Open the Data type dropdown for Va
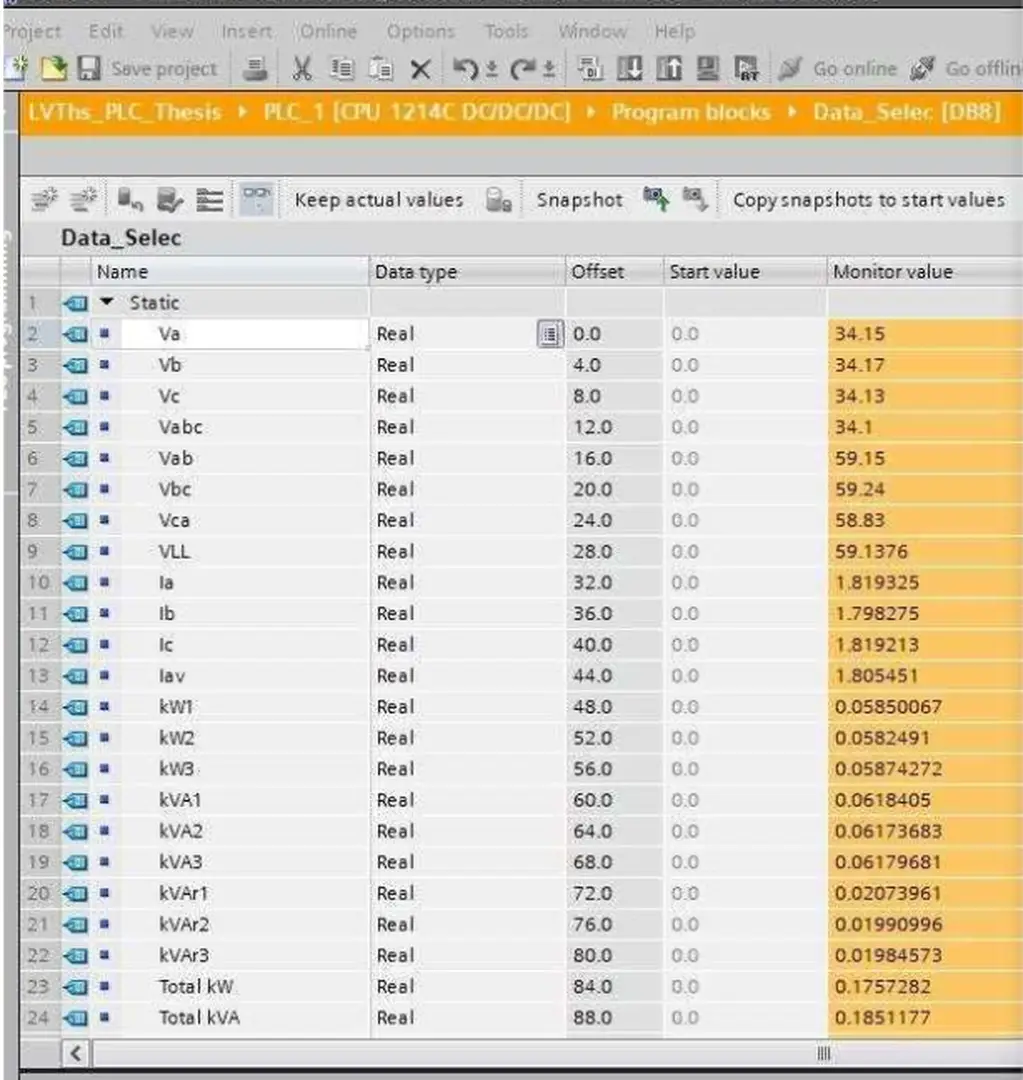Image resolution: width=1023 pixels, height=1080 pixels. point(549,334)
